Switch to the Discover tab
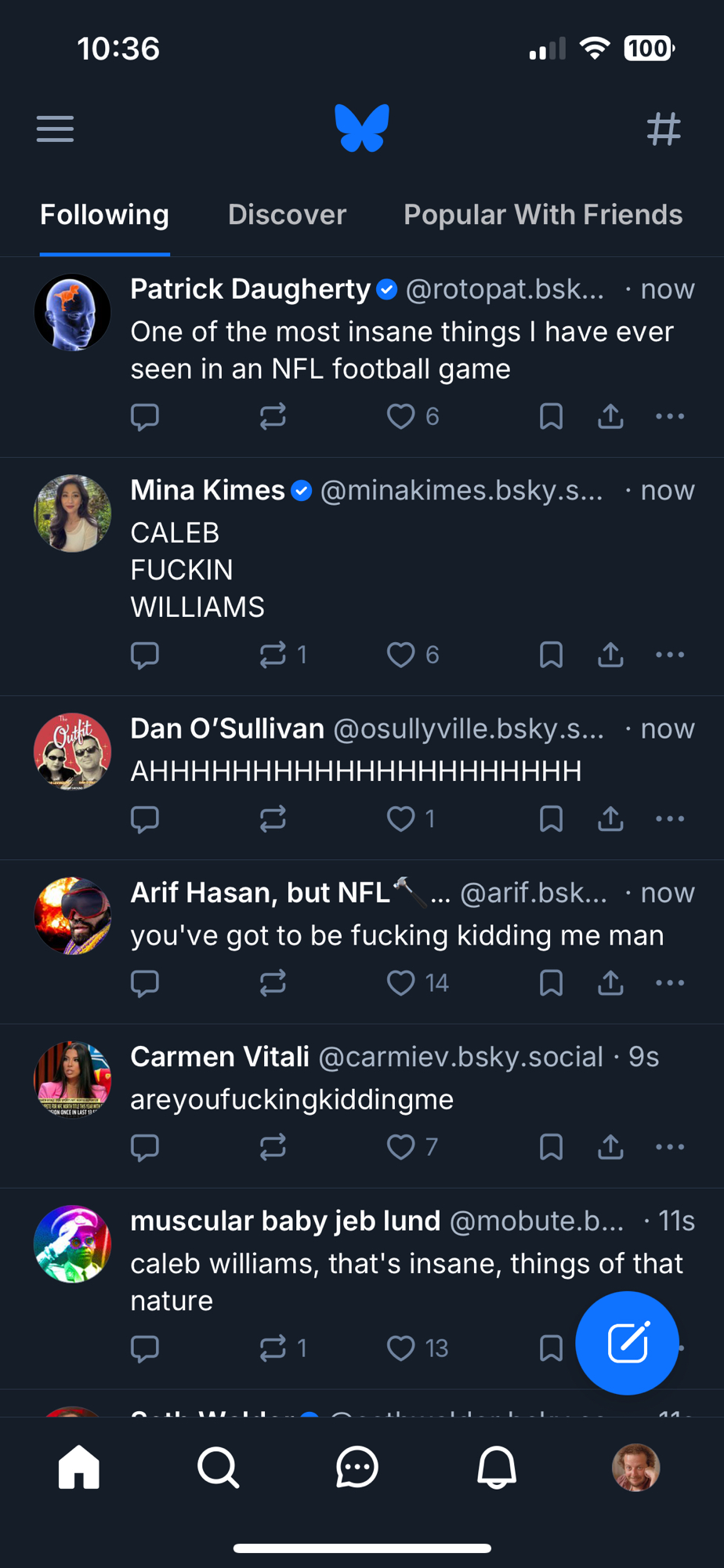The image size is (724, 1568). (287, 215)
